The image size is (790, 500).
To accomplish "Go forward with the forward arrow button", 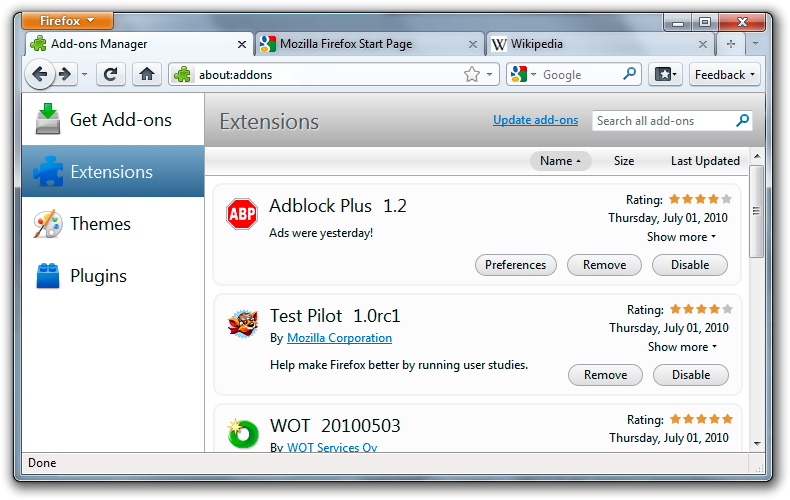I will (65, 75).
